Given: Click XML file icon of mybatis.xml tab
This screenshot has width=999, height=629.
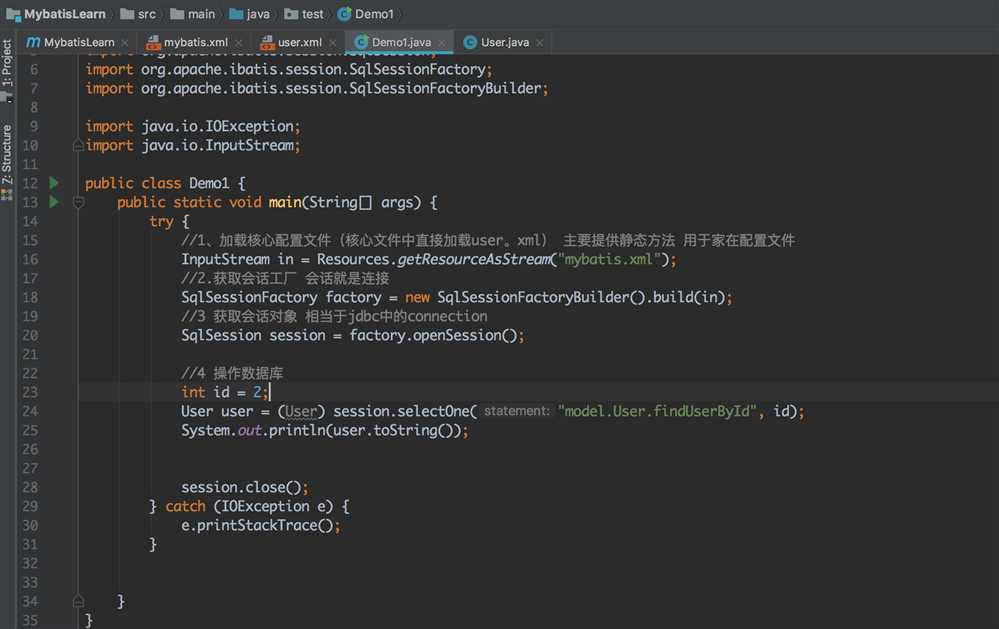Looking at the screenshot, I should pyautogui.click(x=153, y=42).
